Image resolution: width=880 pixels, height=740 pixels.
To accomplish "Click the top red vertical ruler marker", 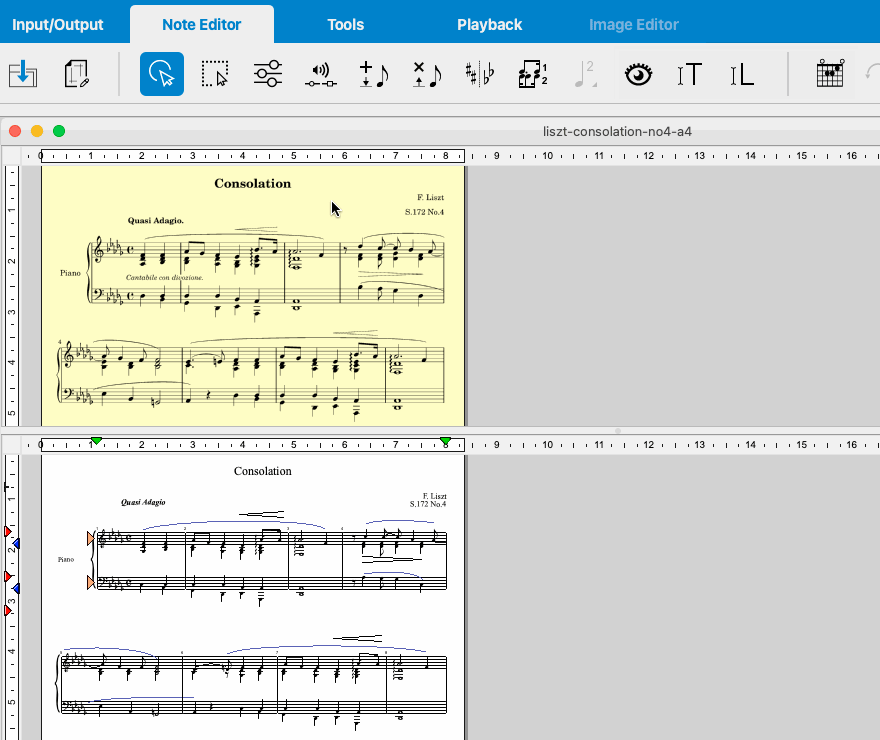I will pyautogui.click(x=8, y=531).
